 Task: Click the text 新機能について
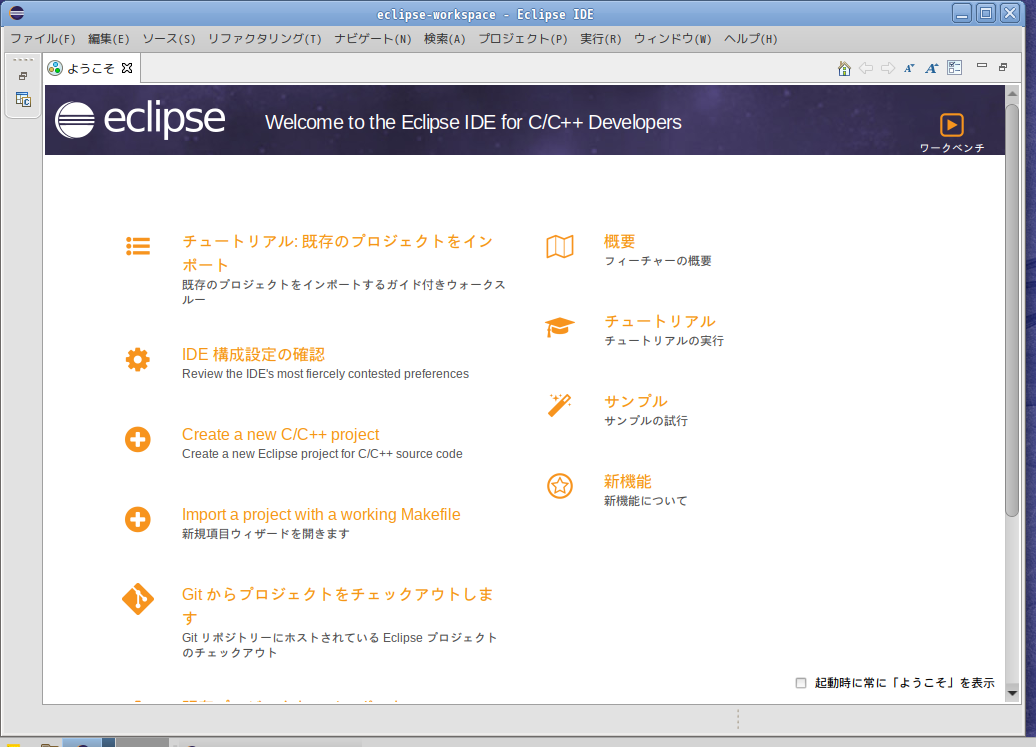pos(646,501)
